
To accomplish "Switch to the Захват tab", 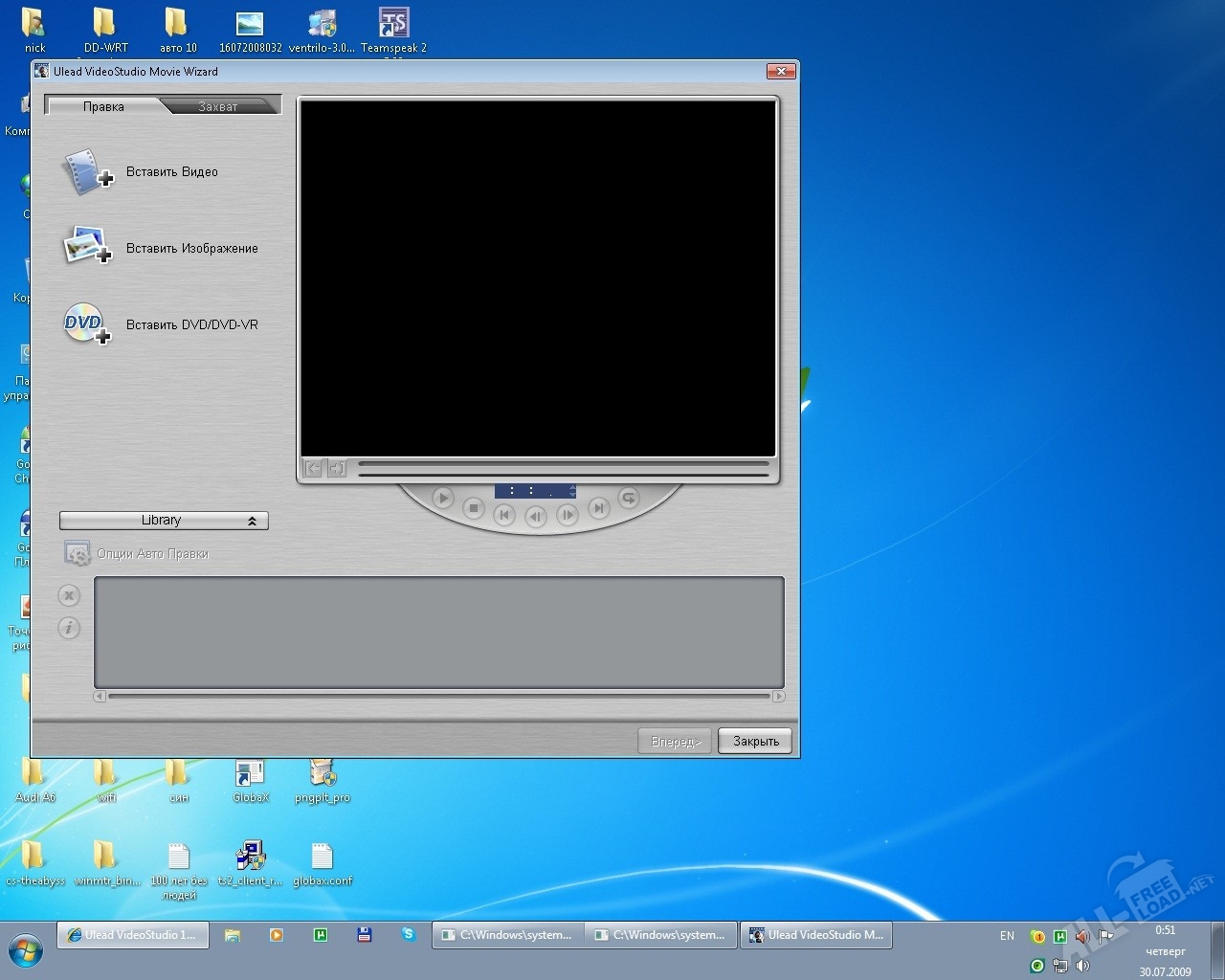I will 218,106.
